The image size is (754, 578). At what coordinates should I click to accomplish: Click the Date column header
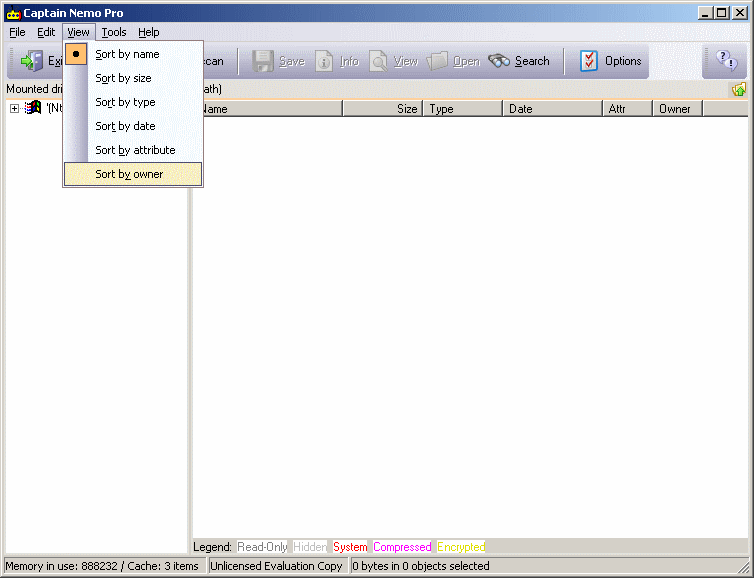551,109
